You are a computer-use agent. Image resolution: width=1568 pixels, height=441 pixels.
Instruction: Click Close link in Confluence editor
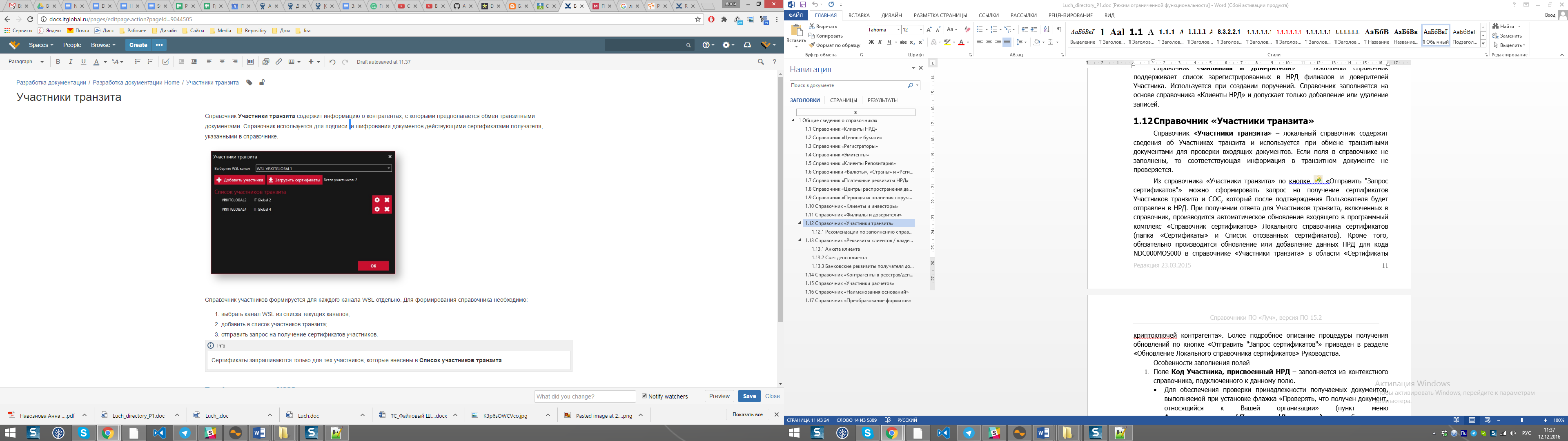(772, 396)
